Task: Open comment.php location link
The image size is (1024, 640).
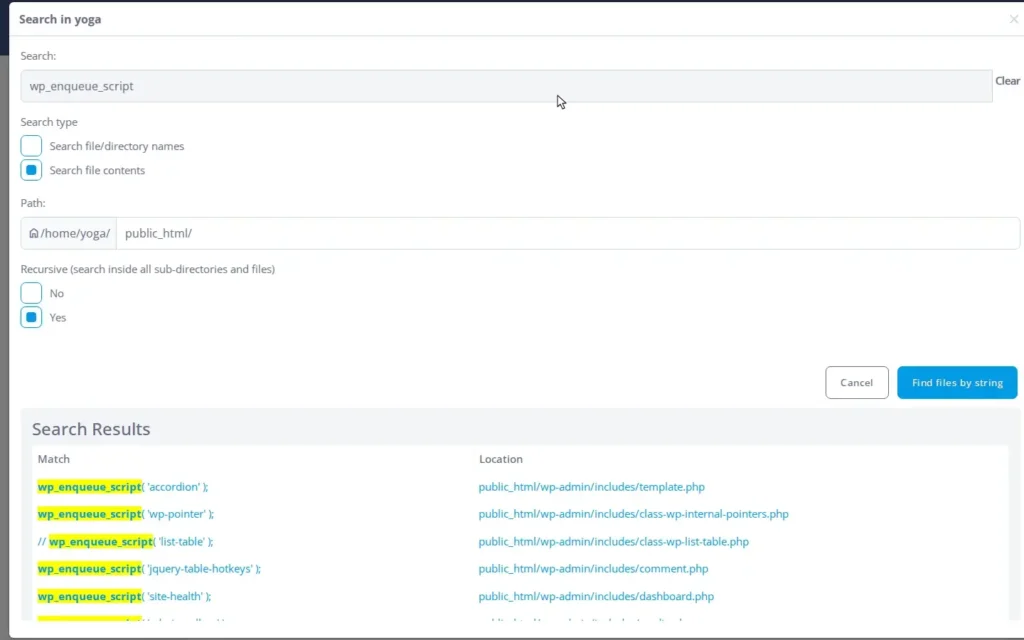Action: pyautogui.click(x=593, y=569)
